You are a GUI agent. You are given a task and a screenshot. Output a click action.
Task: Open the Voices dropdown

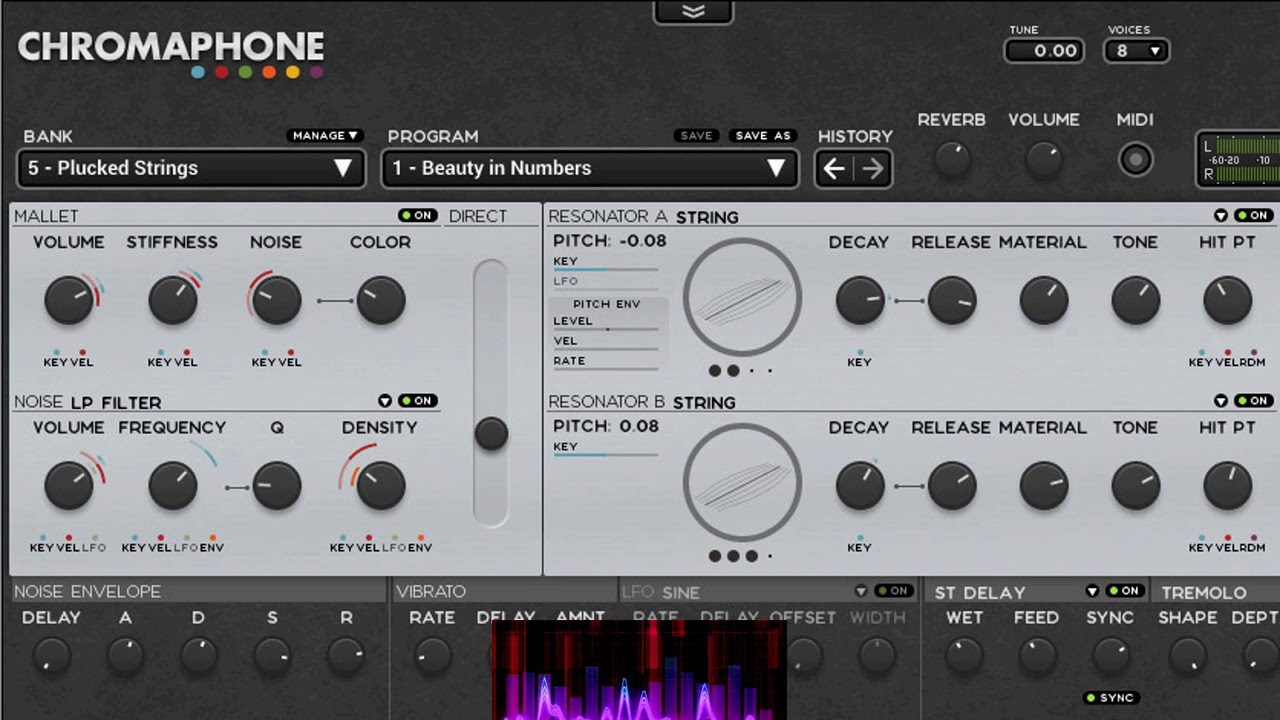(1136, 51)
